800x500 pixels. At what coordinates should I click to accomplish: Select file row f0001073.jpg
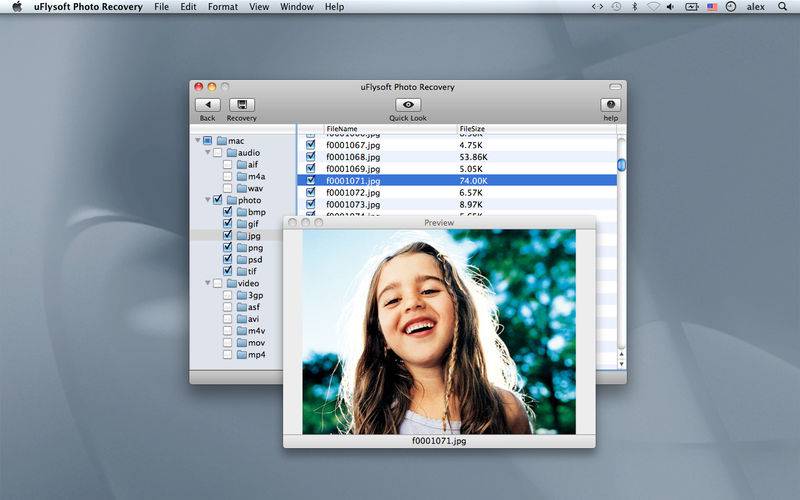[x=457, y=204]
